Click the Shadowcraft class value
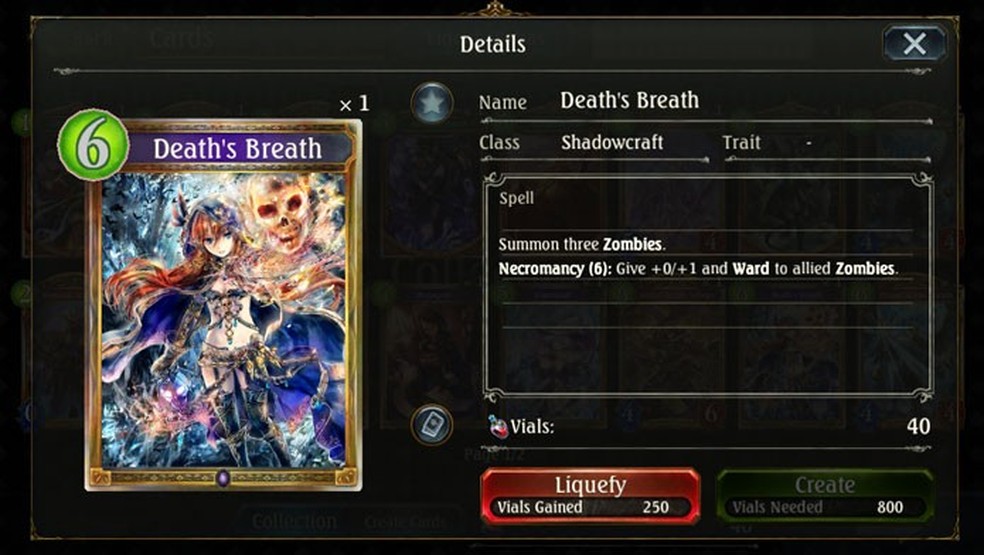 point(612,143)
